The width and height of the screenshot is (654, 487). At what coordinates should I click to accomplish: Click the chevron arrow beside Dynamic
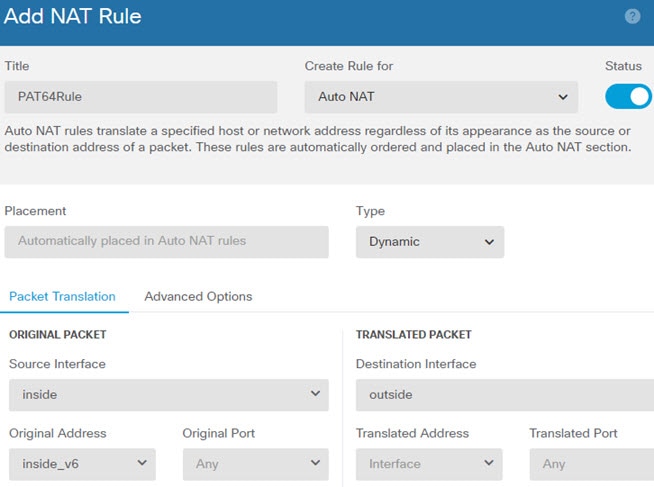(489, 242)
